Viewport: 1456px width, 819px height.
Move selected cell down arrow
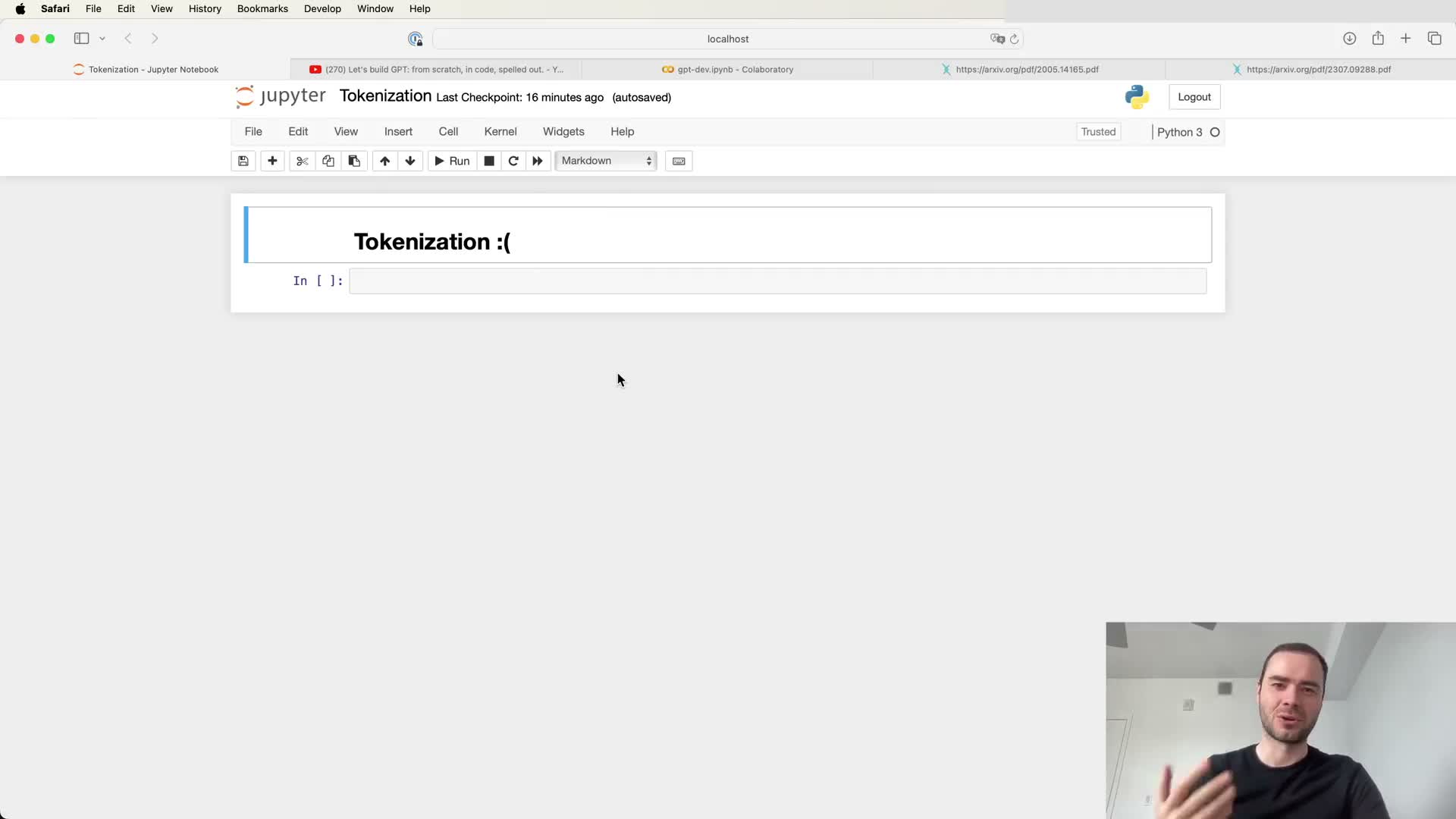click(x=410, y=161)
